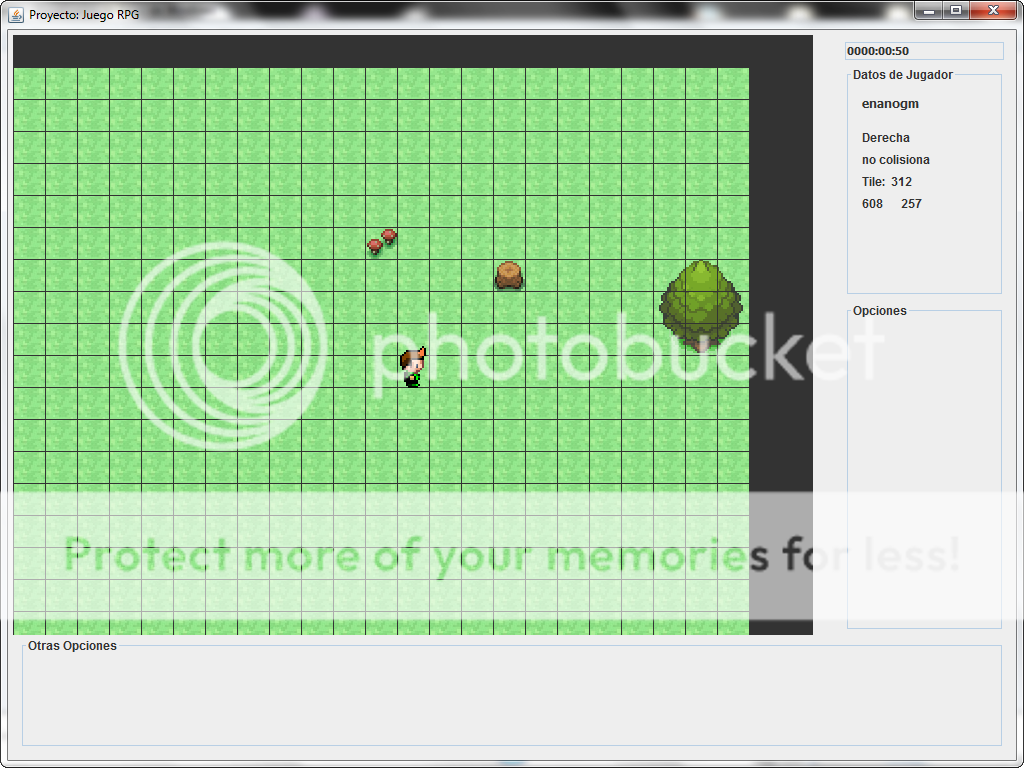The image size is (1024, 768).
Task: Click the Y coordinate value 257
Action: pyautogui.click(x=911, y=204)
